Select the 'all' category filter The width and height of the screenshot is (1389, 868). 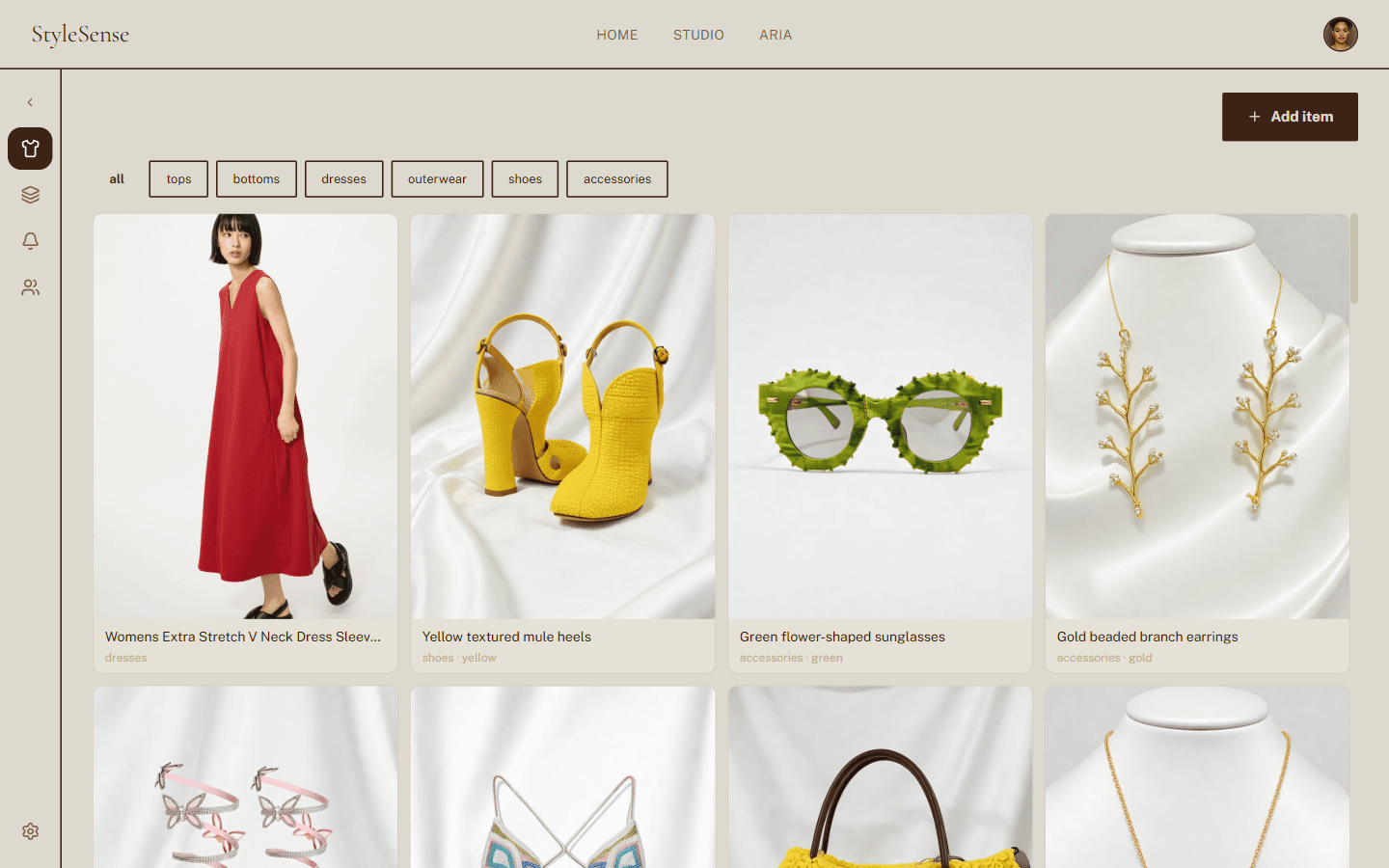(117, 179)
